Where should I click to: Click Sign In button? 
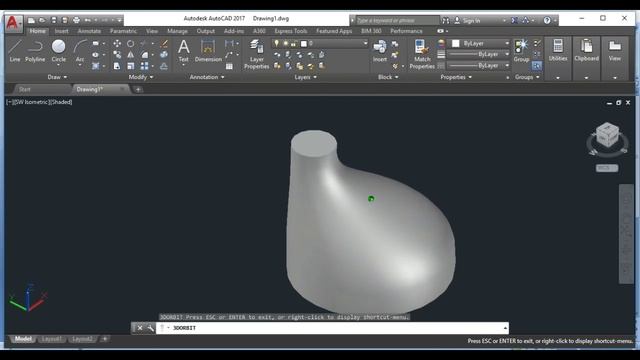[x=467, y=20]
